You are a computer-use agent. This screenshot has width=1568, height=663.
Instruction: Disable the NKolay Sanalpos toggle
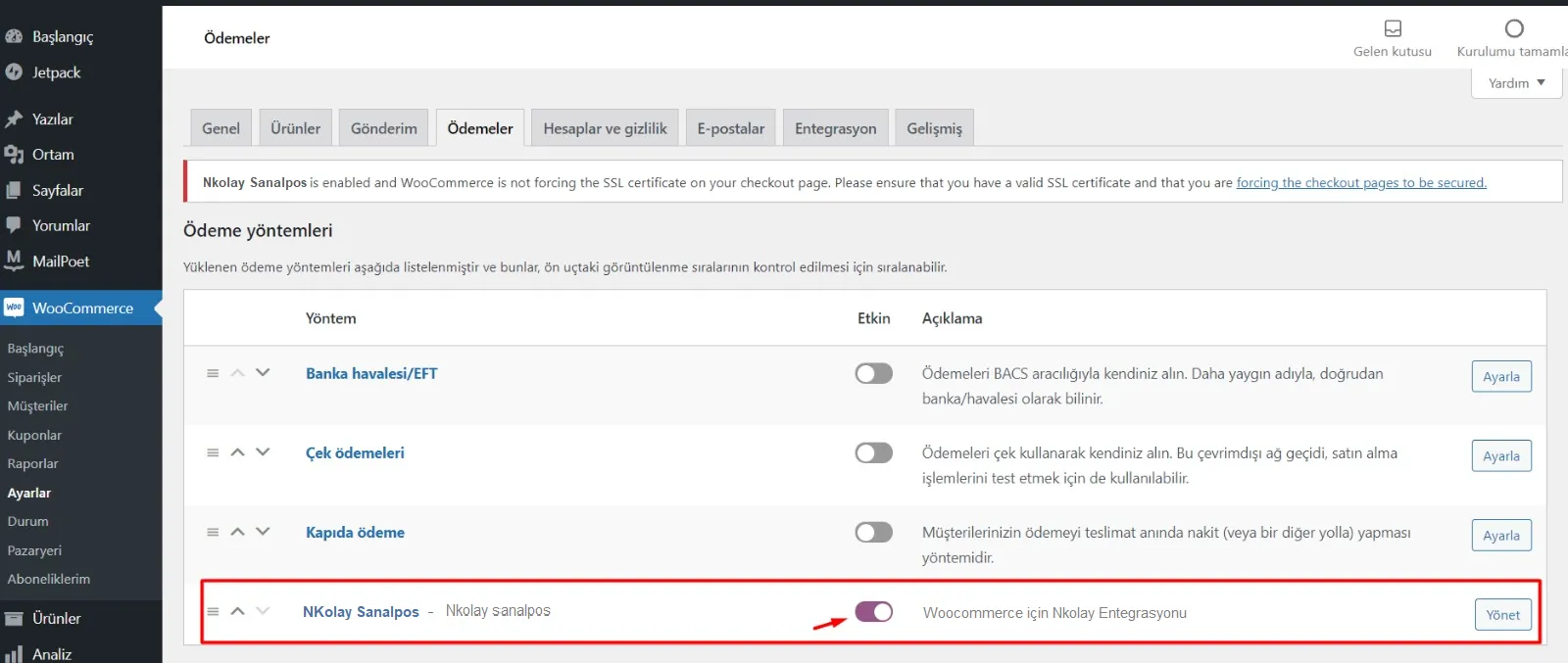pyautogui.click(x=873, y=612)
